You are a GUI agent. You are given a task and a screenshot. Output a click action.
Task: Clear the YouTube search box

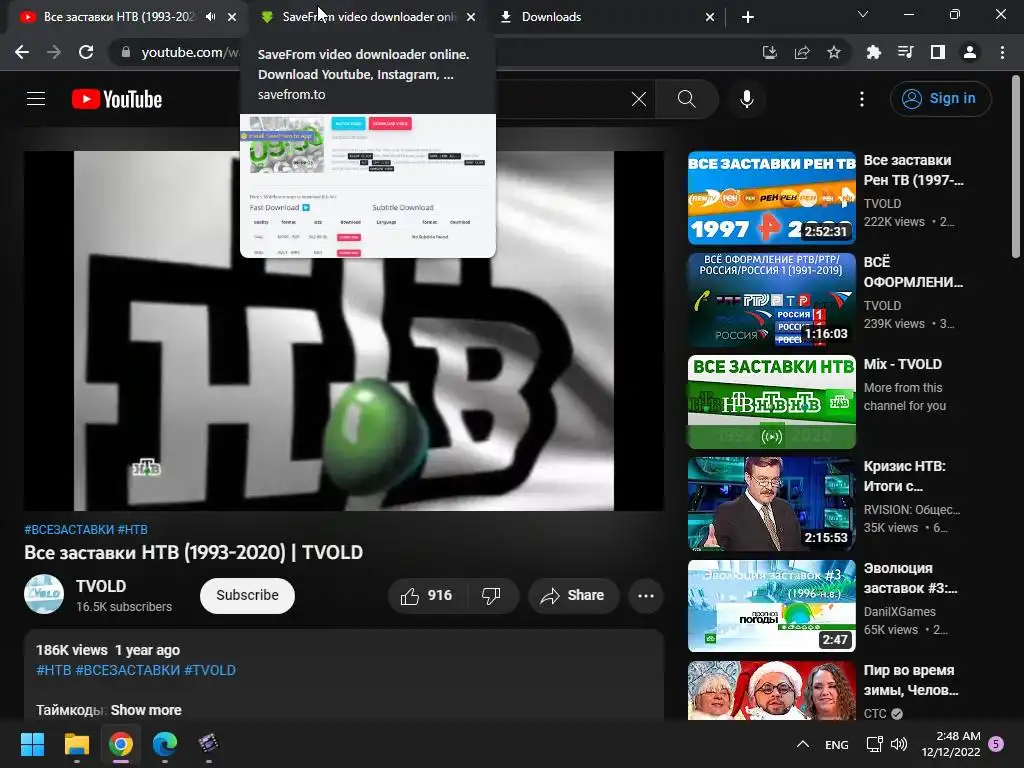[x=639, y=99]
